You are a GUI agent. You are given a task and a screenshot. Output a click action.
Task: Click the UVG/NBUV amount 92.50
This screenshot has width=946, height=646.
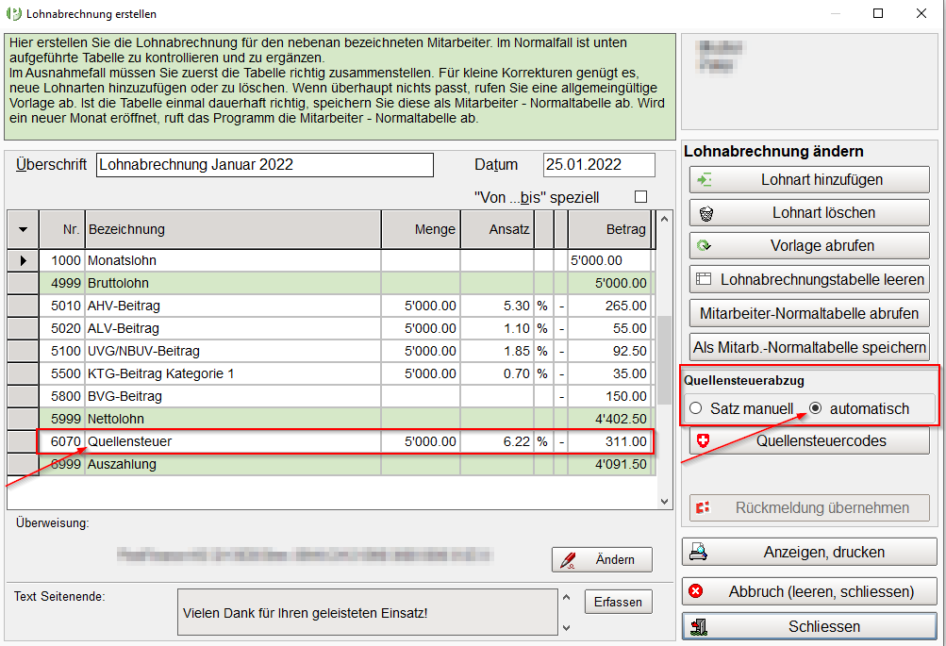coord(629,351)
